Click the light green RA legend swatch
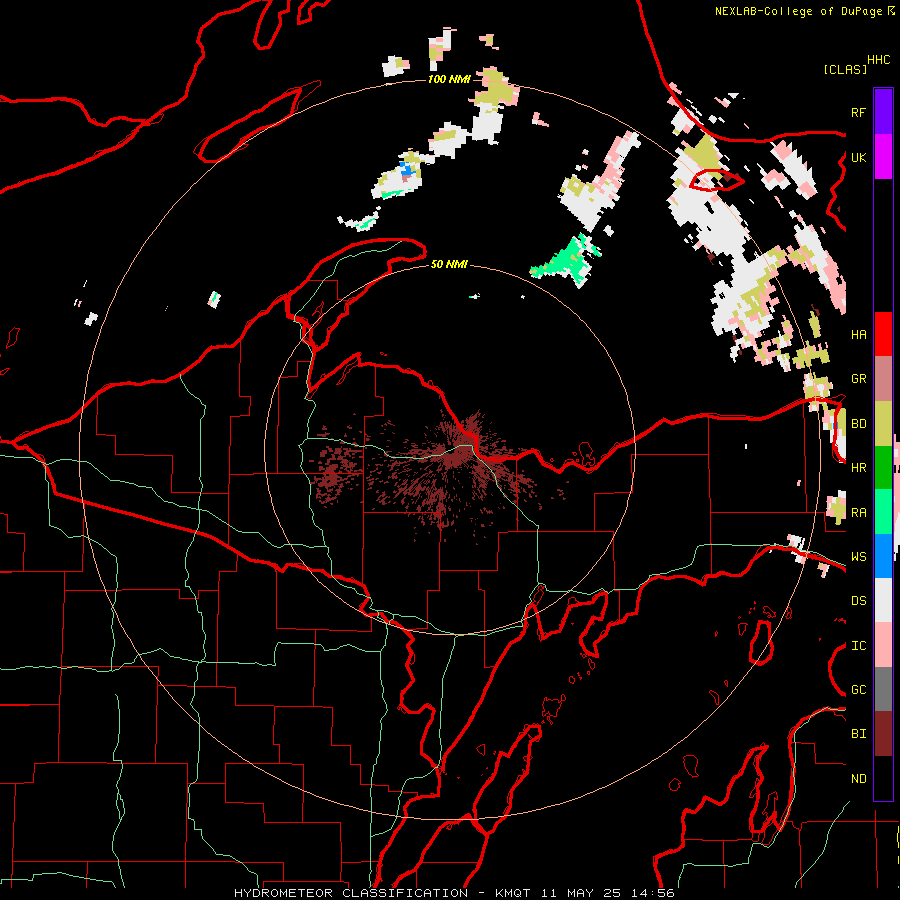The image size is (900, 900). coord(883,512)
